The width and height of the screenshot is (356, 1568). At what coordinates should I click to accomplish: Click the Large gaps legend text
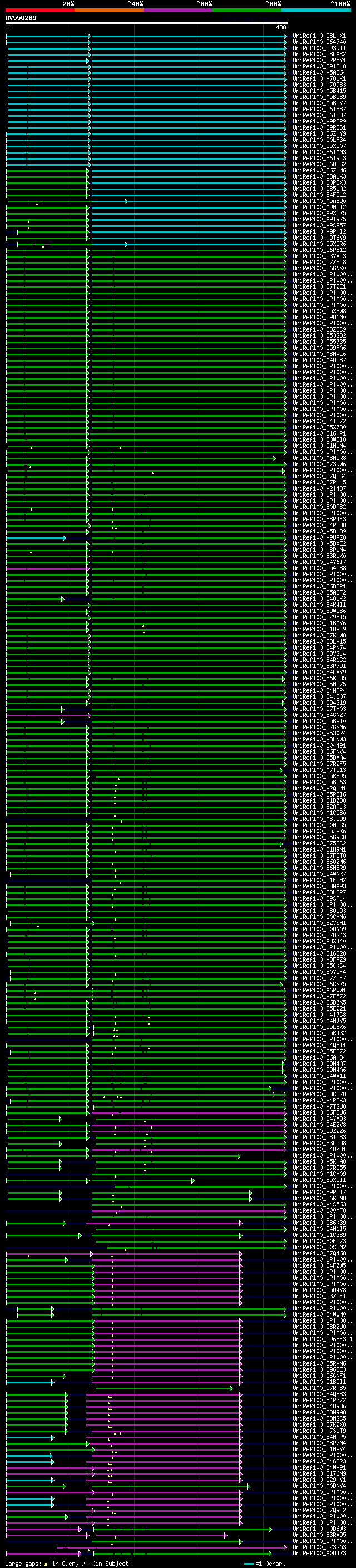[x=69, y=1564]
